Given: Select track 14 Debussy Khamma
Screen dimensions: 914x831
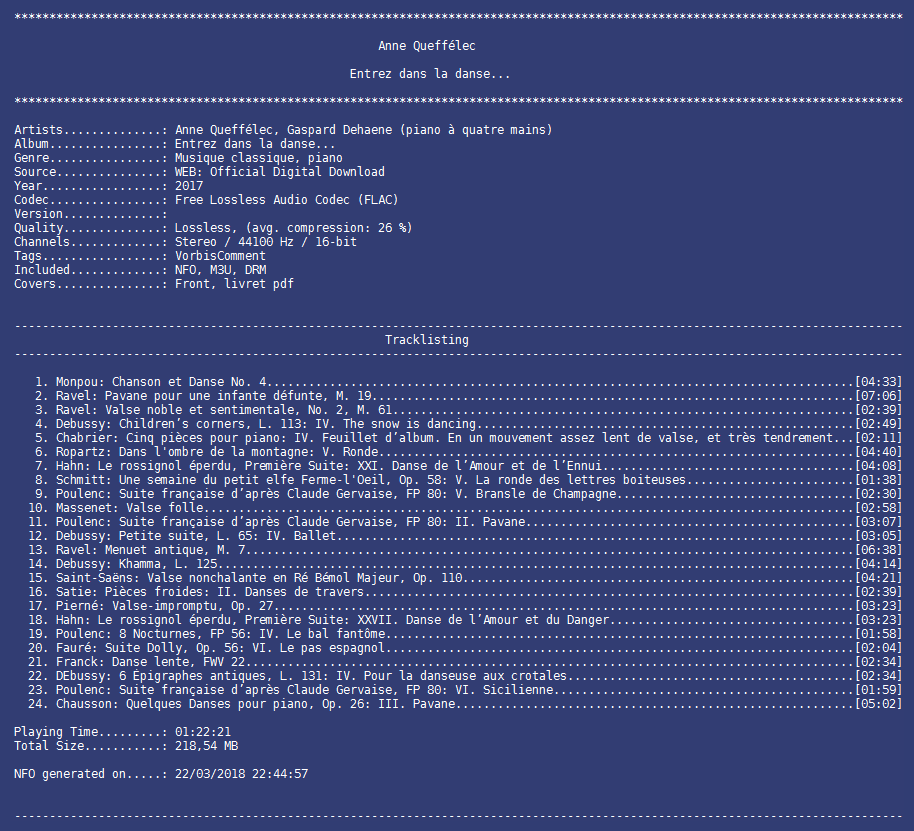Looking at the screenshot, I should 465,564.
